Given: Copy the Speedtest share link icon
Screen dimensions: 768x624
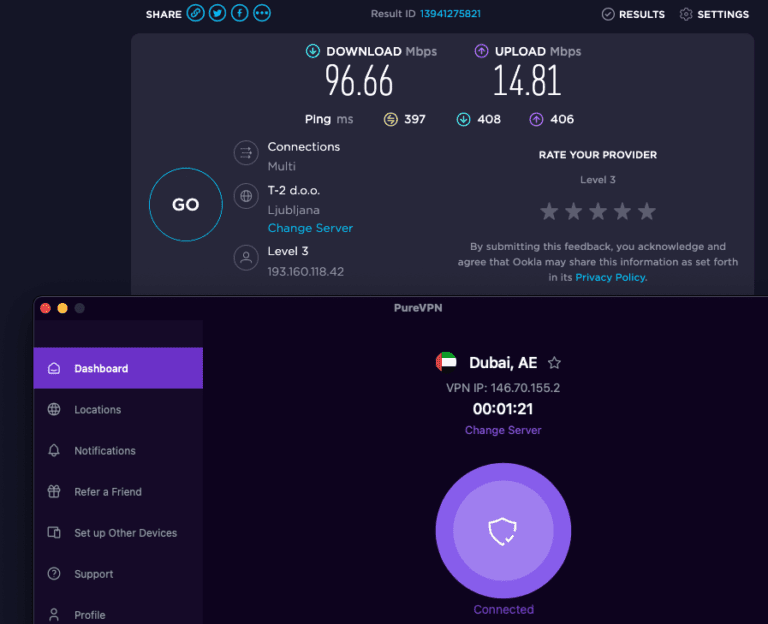Looking at the screenshot, I should [195, 13].
